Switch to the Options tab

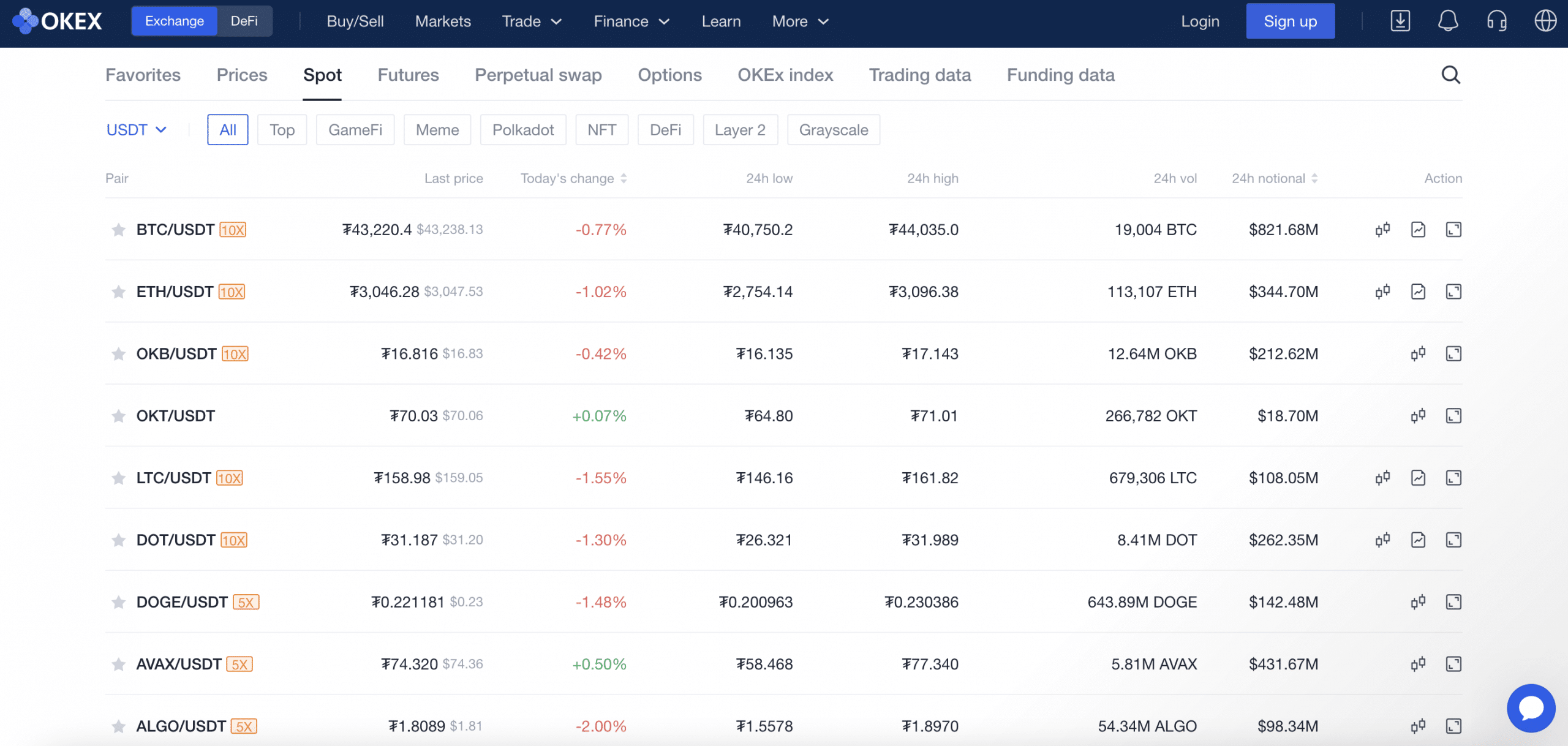pyautogui.click(x=669, y=75)
